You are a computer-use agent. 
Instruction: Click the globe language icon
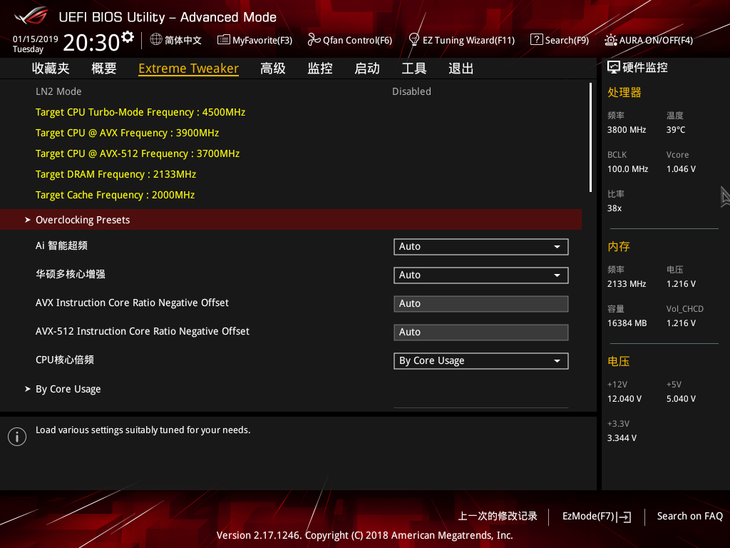tap(156, 40)
